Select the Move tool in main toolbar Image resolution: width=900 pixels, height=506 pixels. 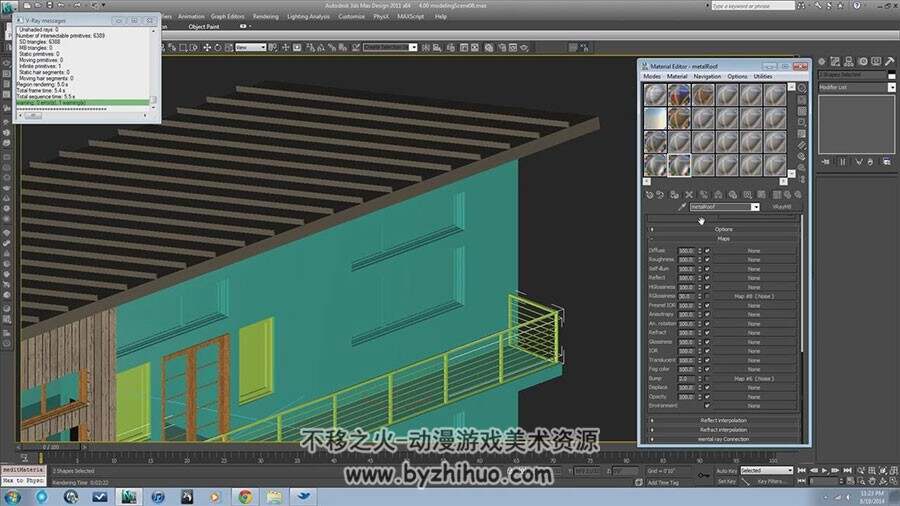pos(207,48)
